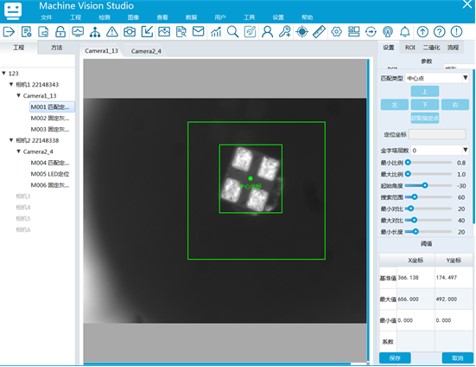The height and width of the screenshot is (367, 476).
Task: Click the notification bell icon
Action: [405, 32]
